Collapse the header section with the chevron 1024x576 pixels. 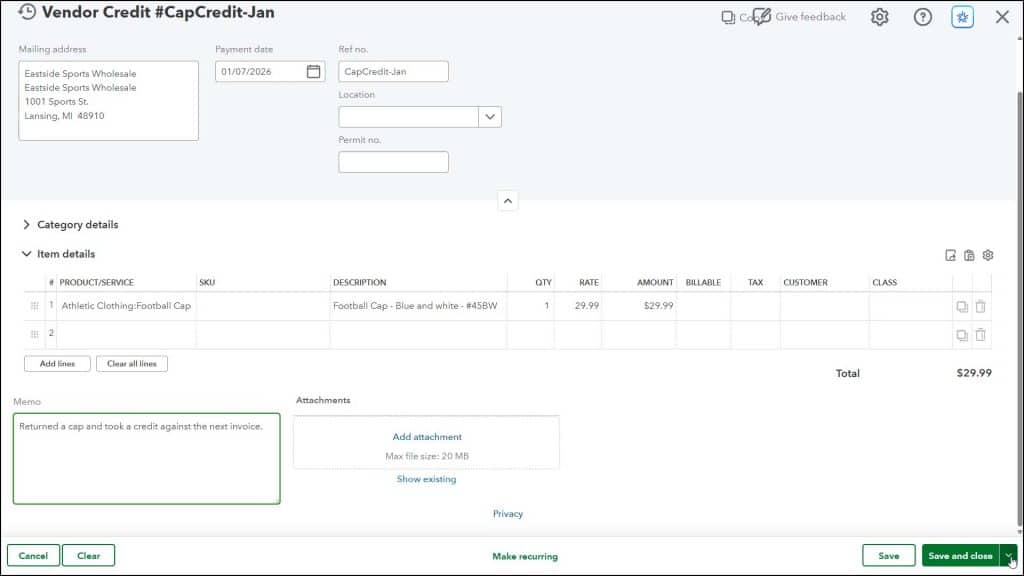(x=508, y=200)
